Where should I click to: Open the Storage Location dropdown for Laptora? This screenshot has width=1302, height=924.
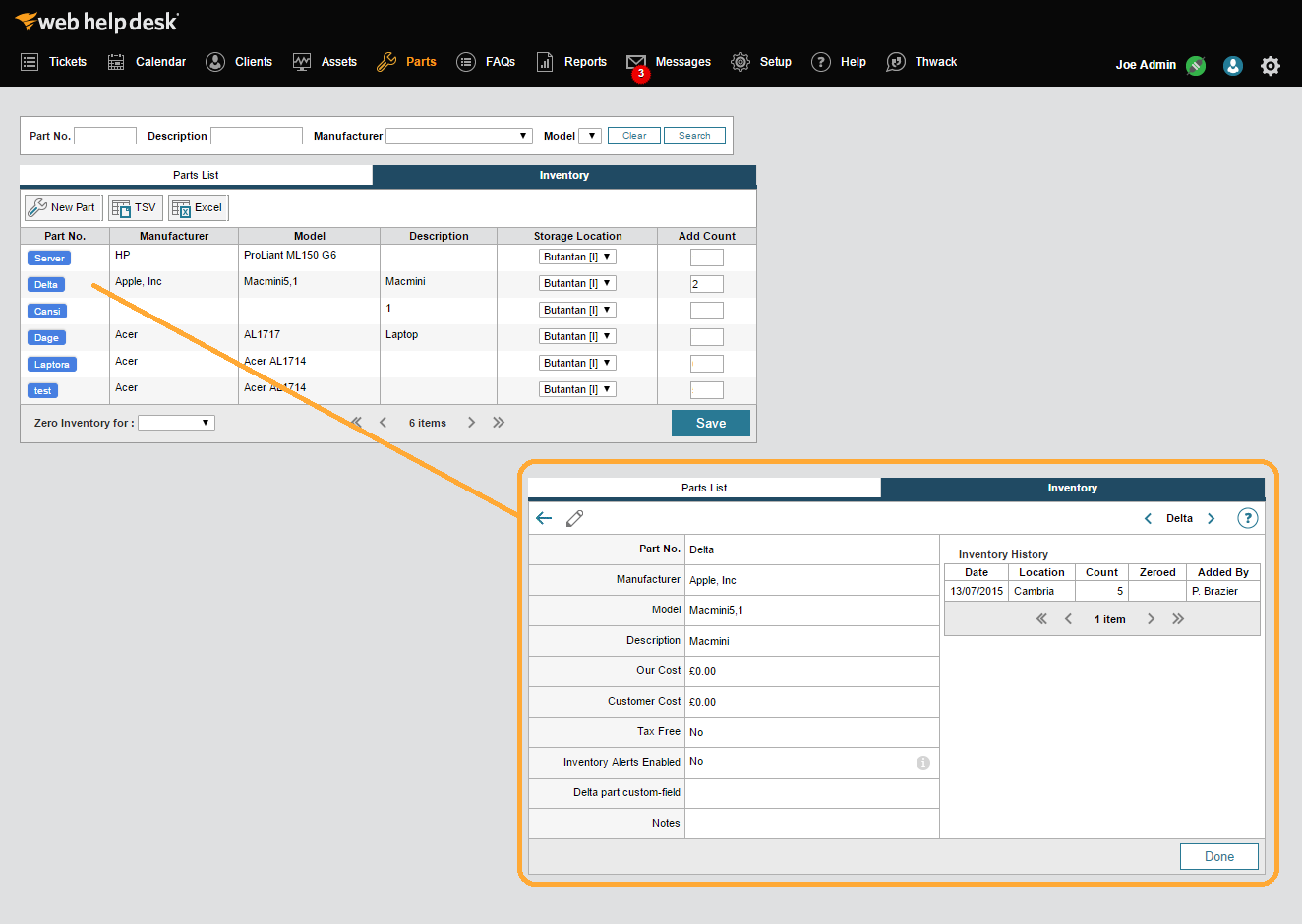577,363
